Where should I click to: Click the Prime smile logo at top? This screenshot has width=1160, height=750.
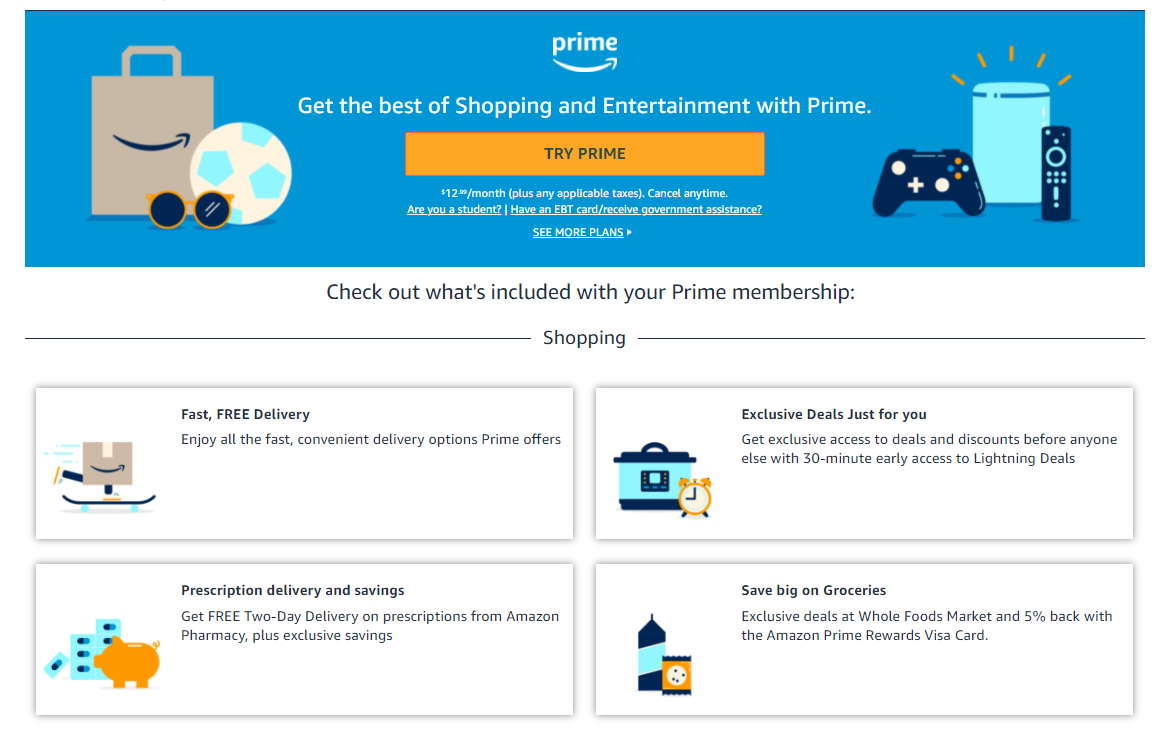(x=584, y=50)
